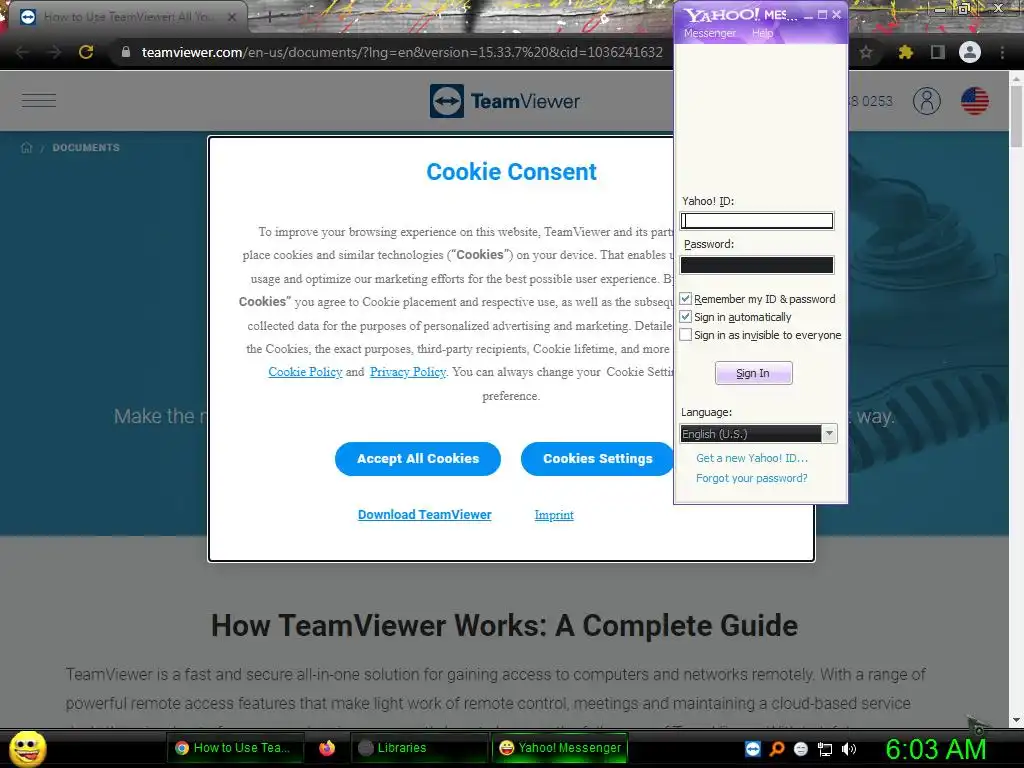Launch Firefox from the taskbar
Screen dimensions: 1024x768
coord(327,748)
